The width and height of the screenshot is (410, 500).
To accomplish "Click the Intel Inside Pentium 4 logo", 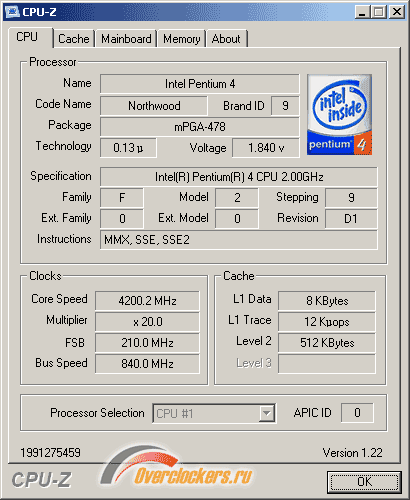I will pos(339,114).
